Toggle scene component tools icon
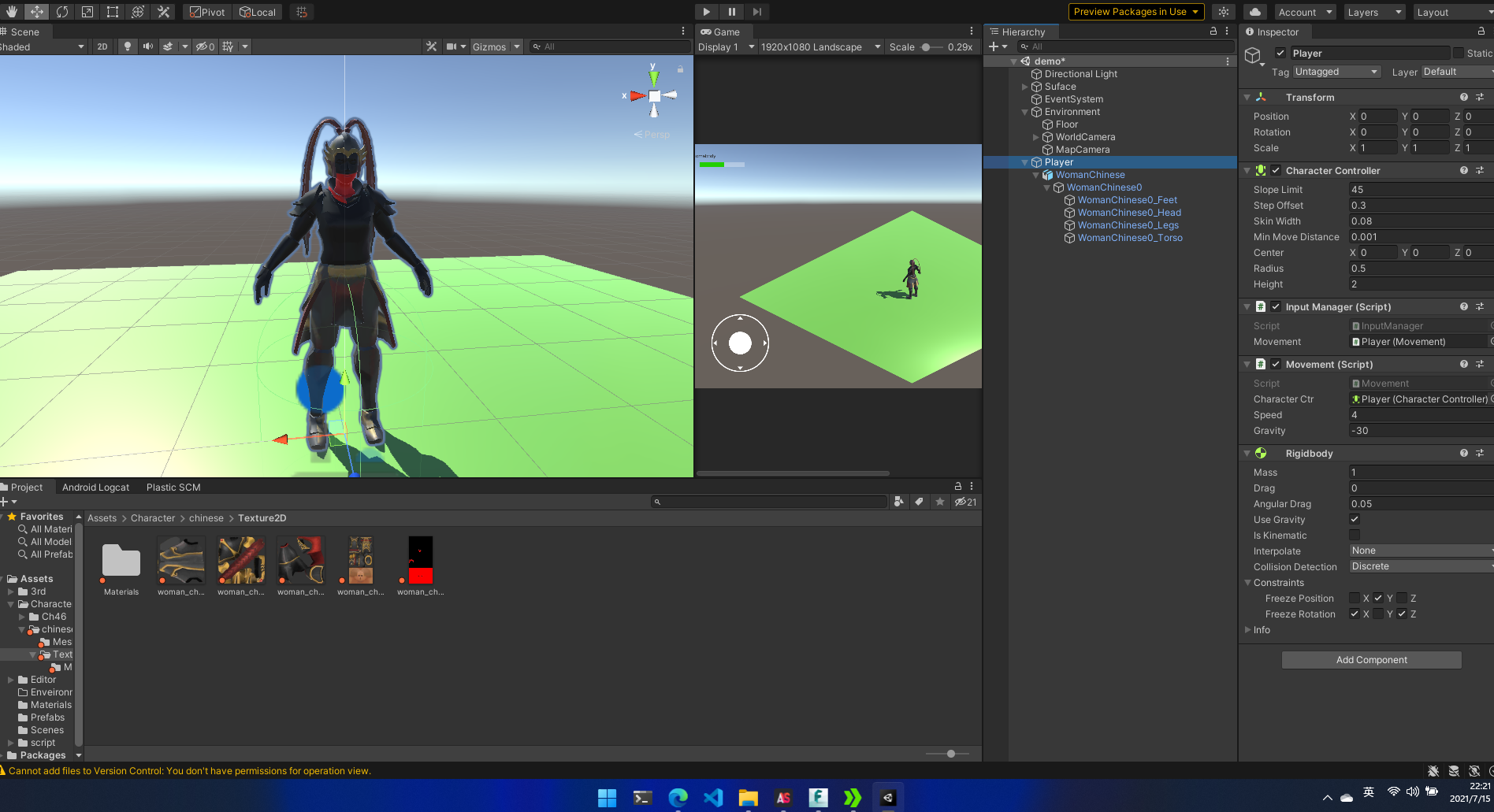Screen dimensions: 1494x812 (431, 46)
